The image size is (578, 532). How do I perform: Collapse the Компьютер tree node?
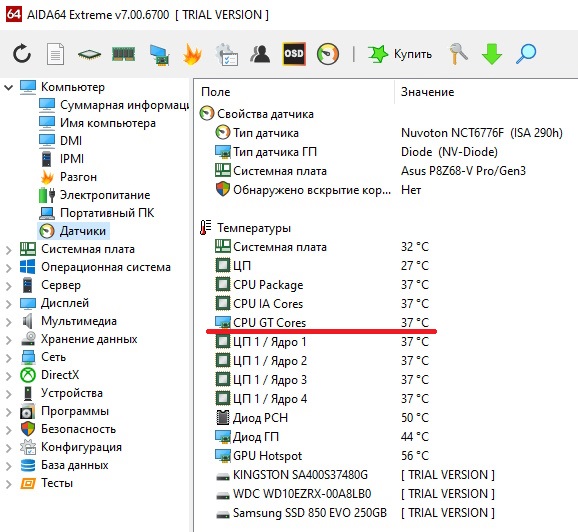8,87
